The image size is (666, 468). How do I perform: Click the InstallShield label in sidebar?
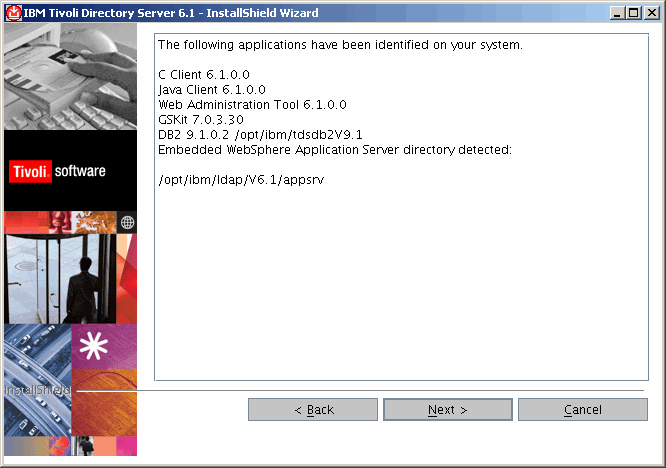[37, 390]
